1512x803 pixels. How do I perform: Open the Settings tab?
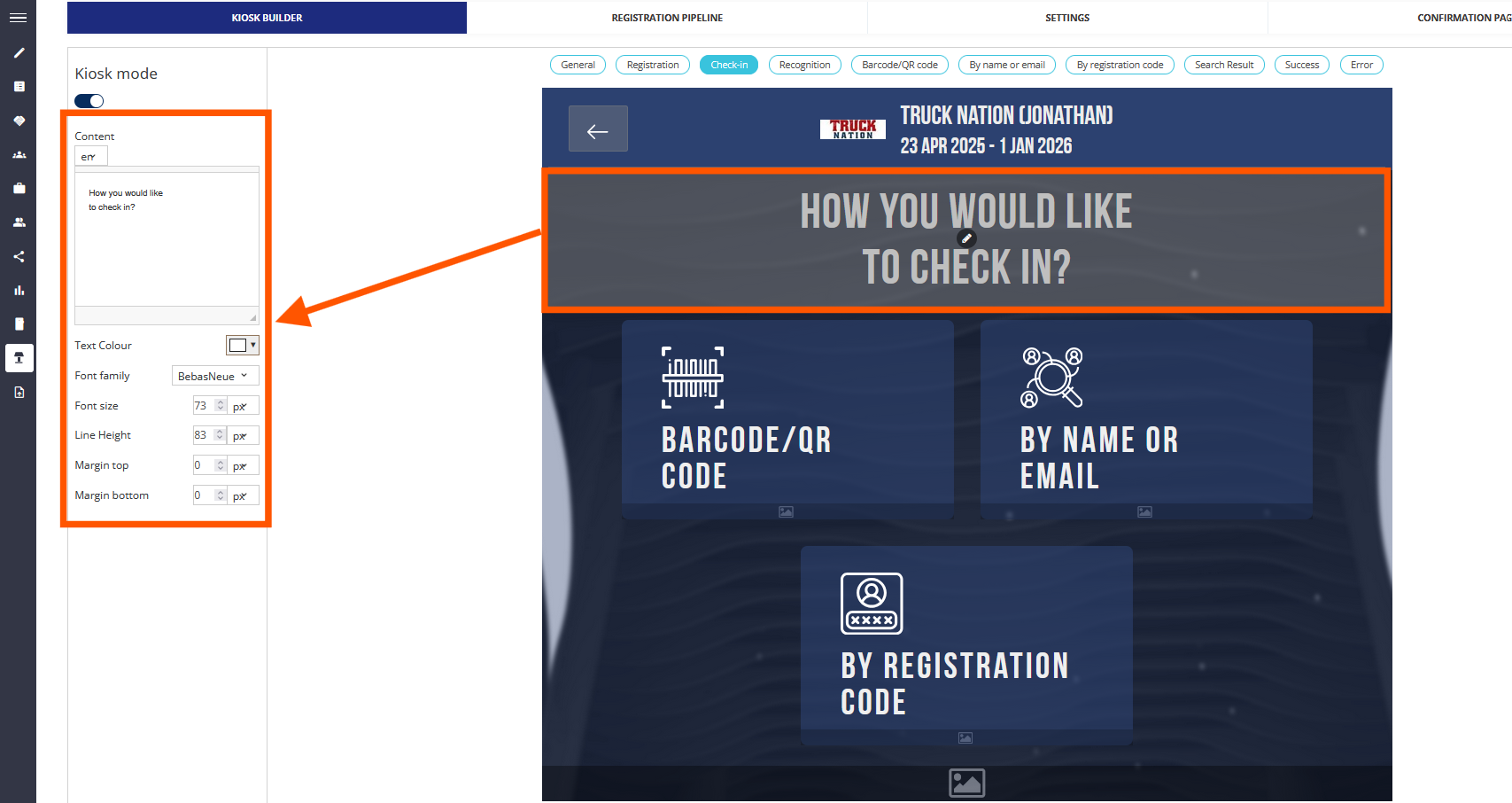(1067, 18)
